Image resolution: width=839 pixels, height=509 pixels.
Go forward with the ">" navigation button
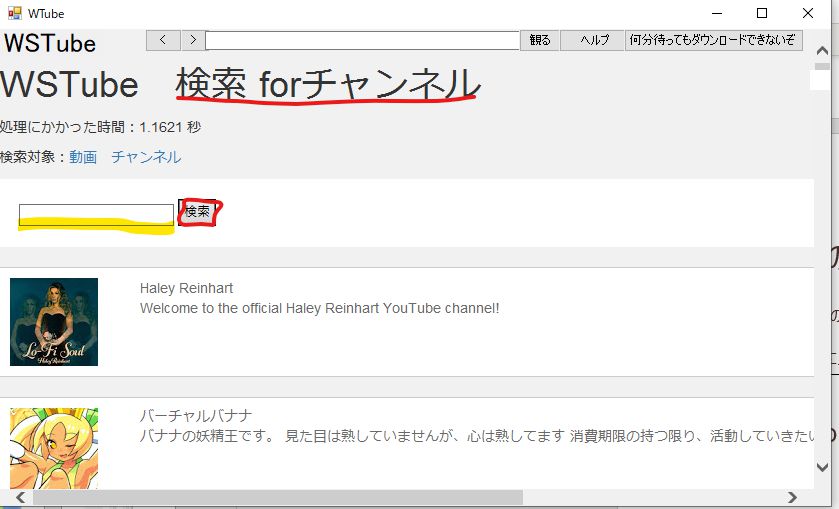(x=193, y=40)
